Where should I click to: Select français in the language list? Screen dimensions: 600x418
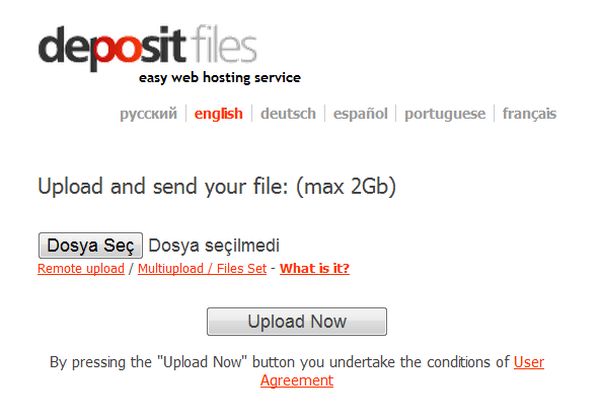530,114
